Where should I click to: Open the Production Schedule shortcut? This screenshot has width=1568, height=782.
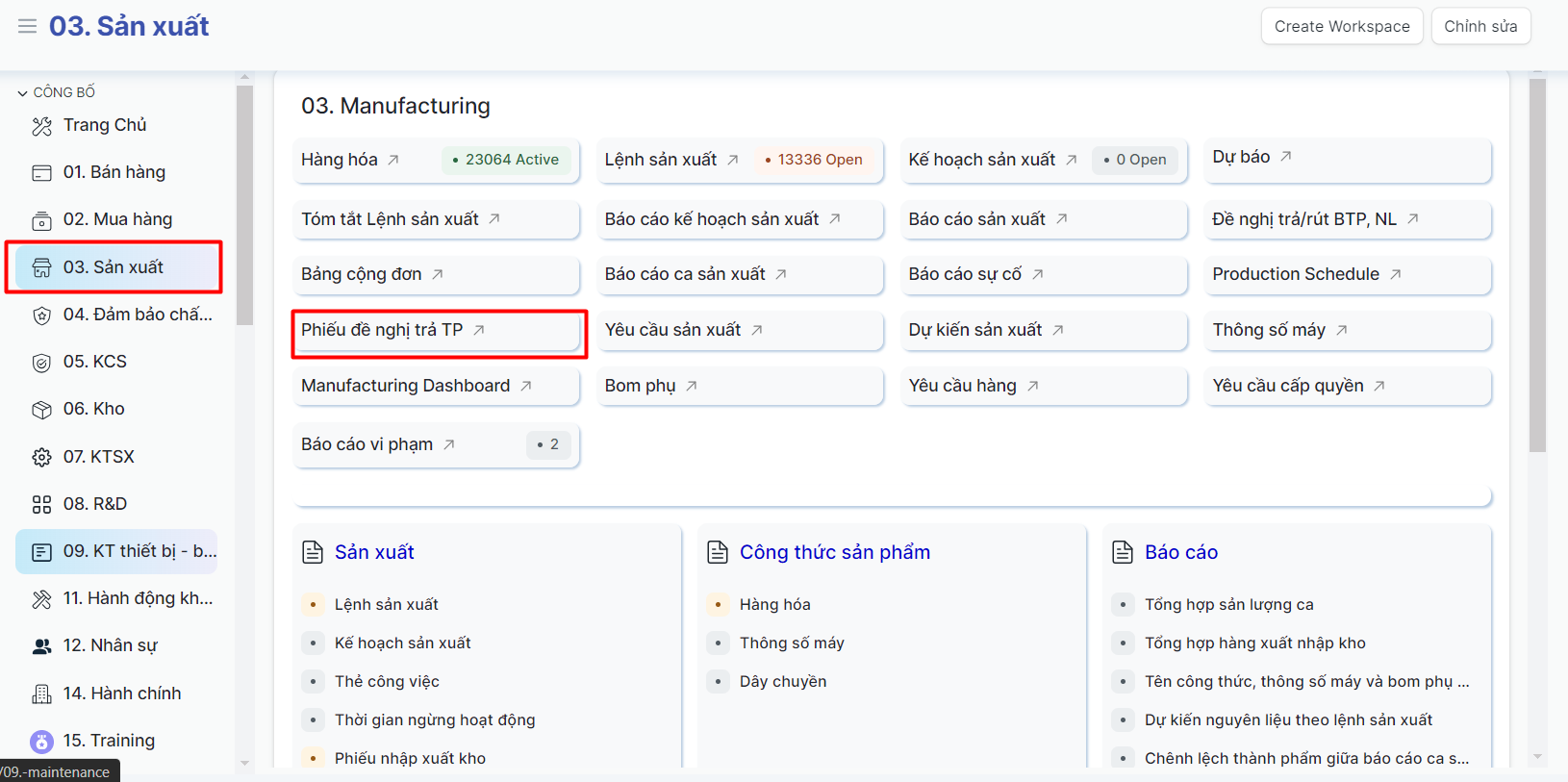coord(1295,274)
